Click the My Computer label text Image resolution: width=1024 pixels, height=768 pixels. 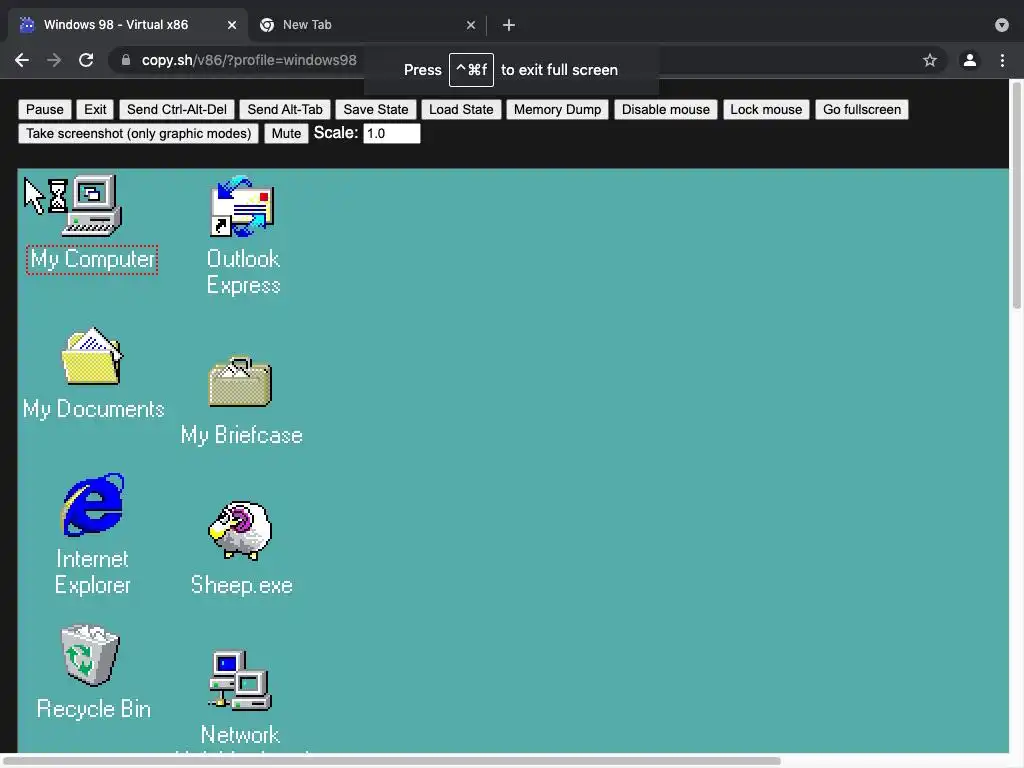pos(92,259)
